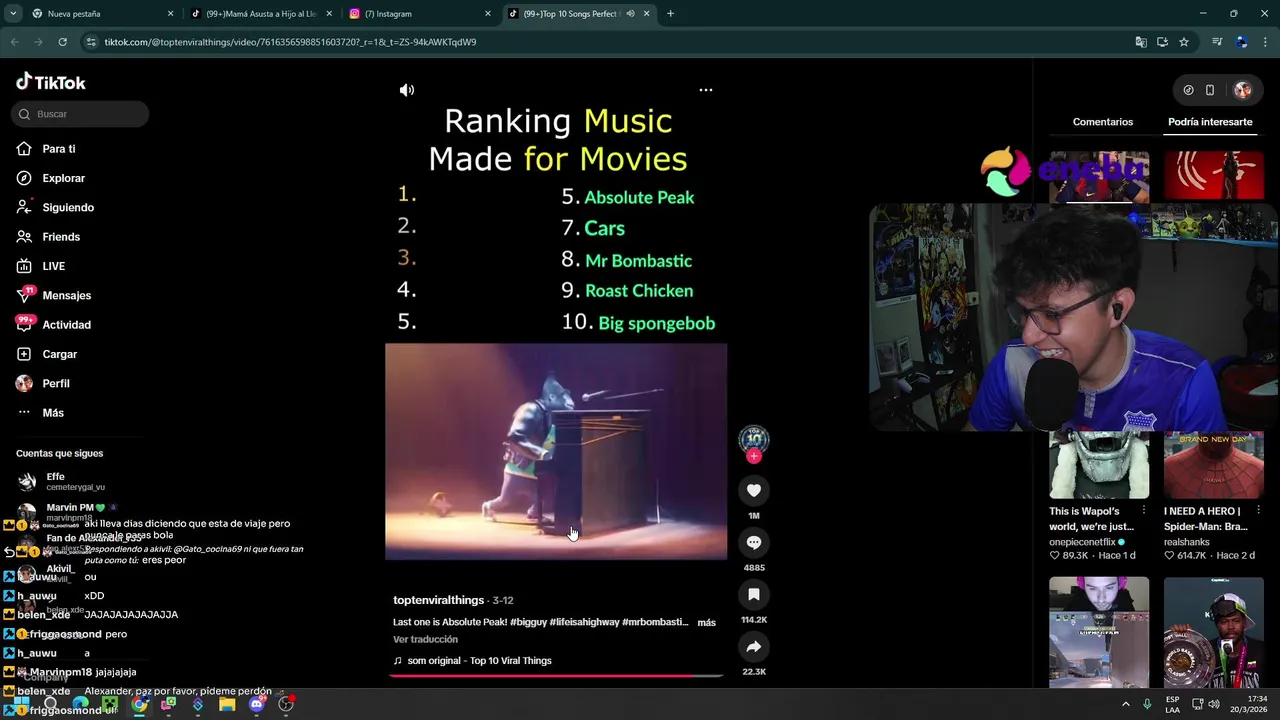
Task: Open the Top 10 creator avatar
Action: pyautogui.click(x=754, y=438)
